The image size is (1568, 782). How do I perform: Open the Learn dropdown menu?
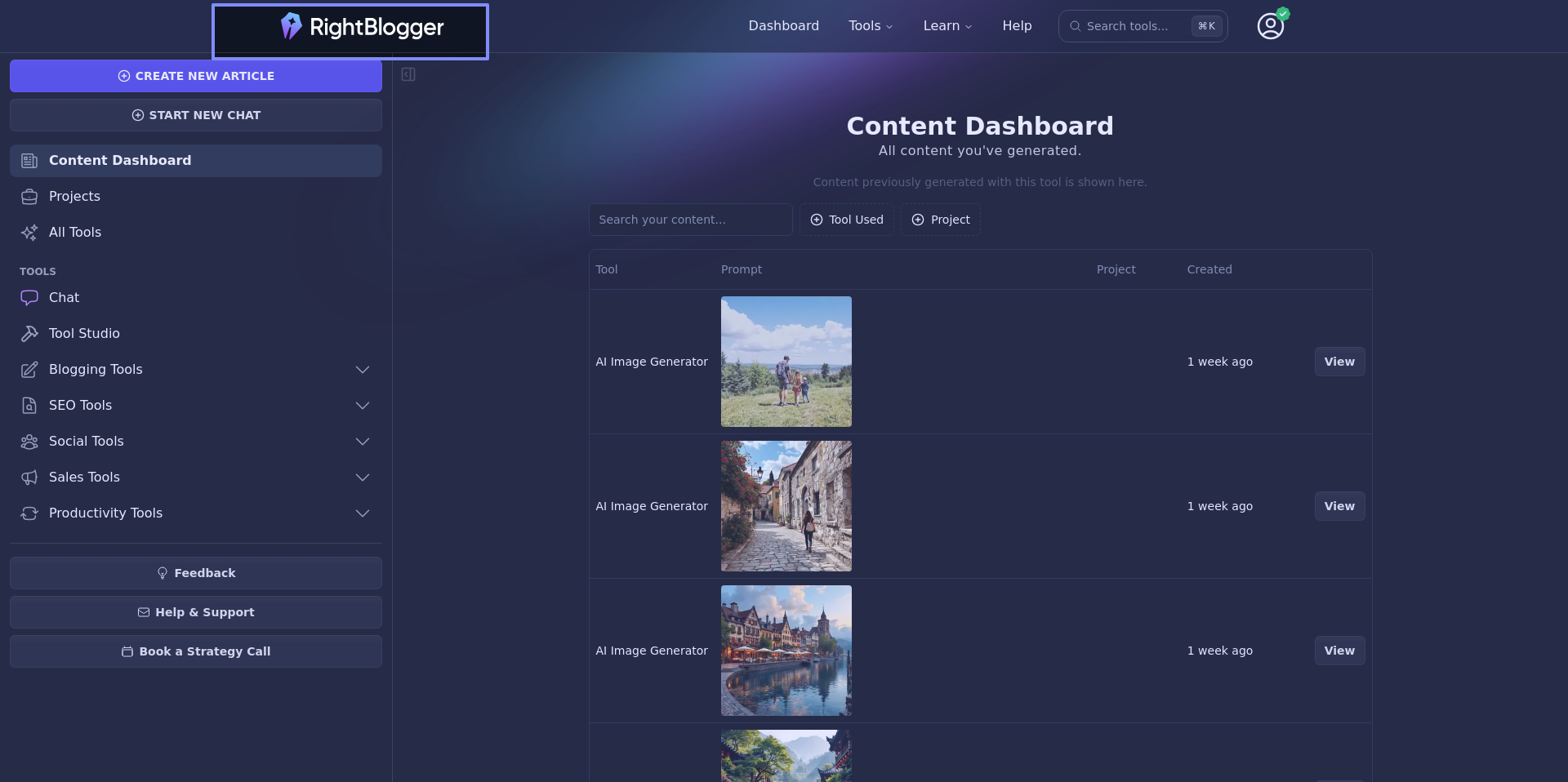tap(947, 26)
